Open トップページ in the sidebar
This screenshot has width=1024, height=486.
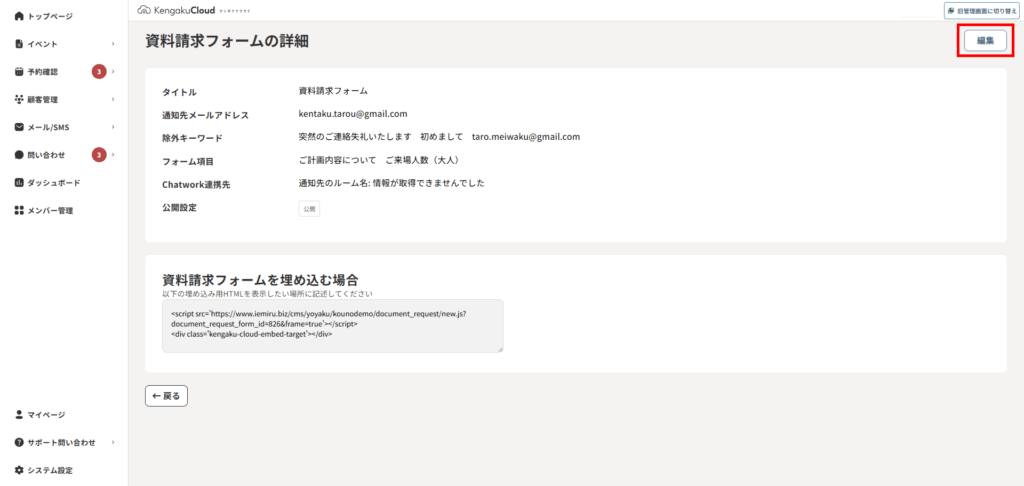coord(50,16)
